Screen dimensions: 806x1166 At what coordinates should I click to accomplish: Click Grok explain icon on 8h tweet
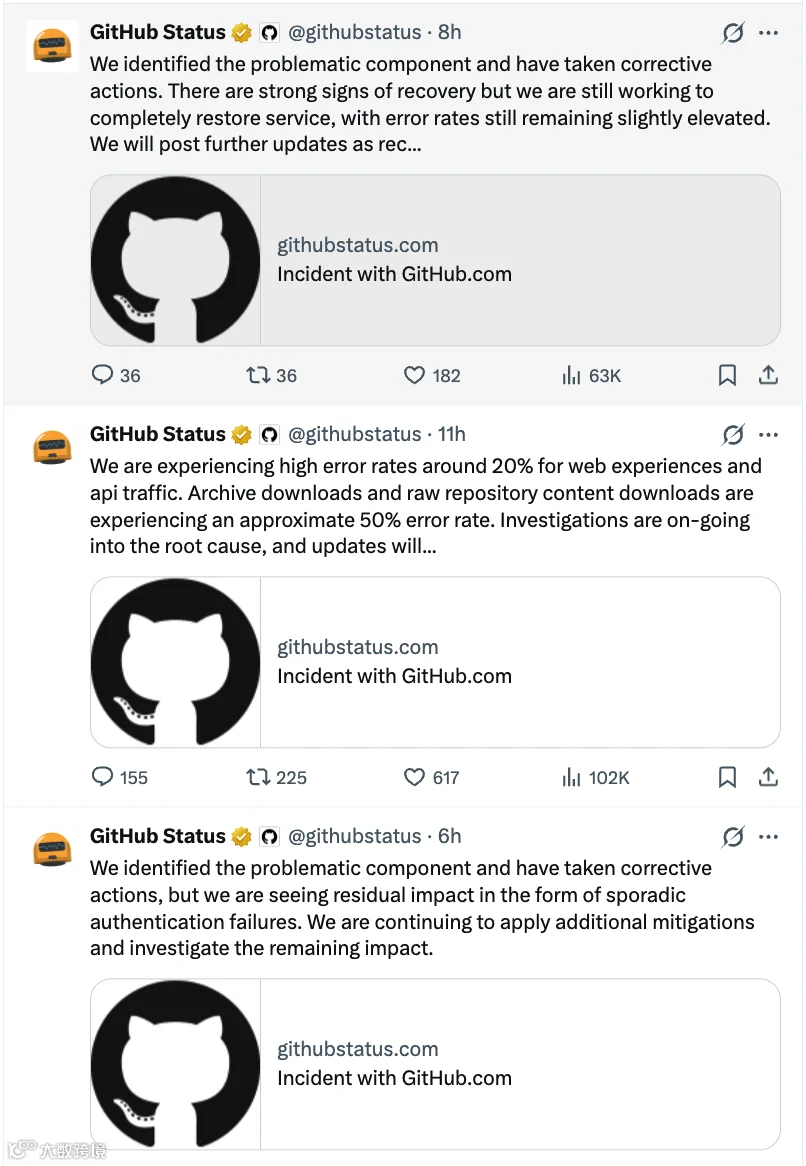pos(733,33)
